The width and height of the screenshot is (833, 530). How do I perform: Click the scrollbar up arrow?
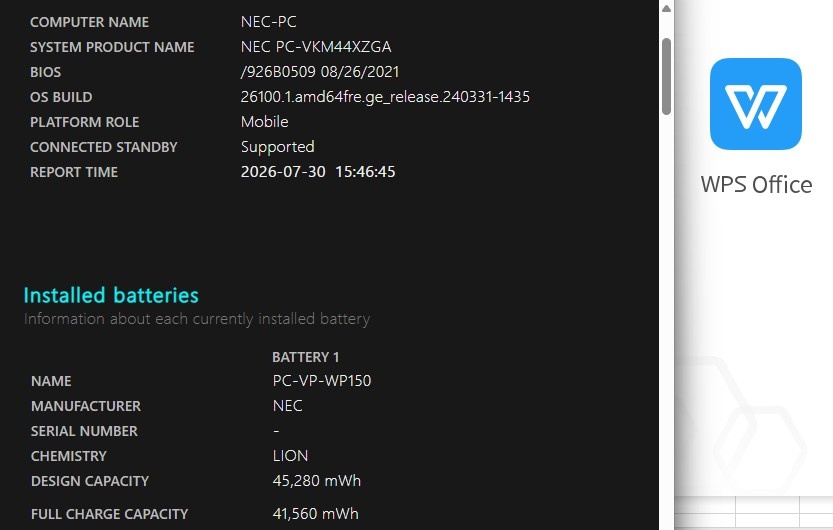coord(666,8)
